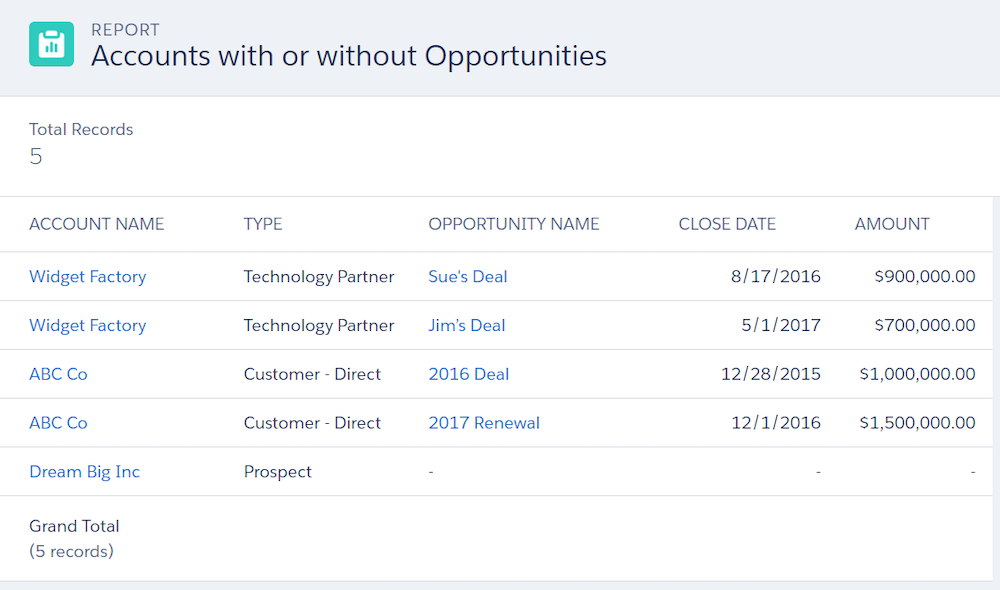Sort by the Close Date column header
Image resolution: width=1000 pixels, height=590 pixels.
pos(727,224)
